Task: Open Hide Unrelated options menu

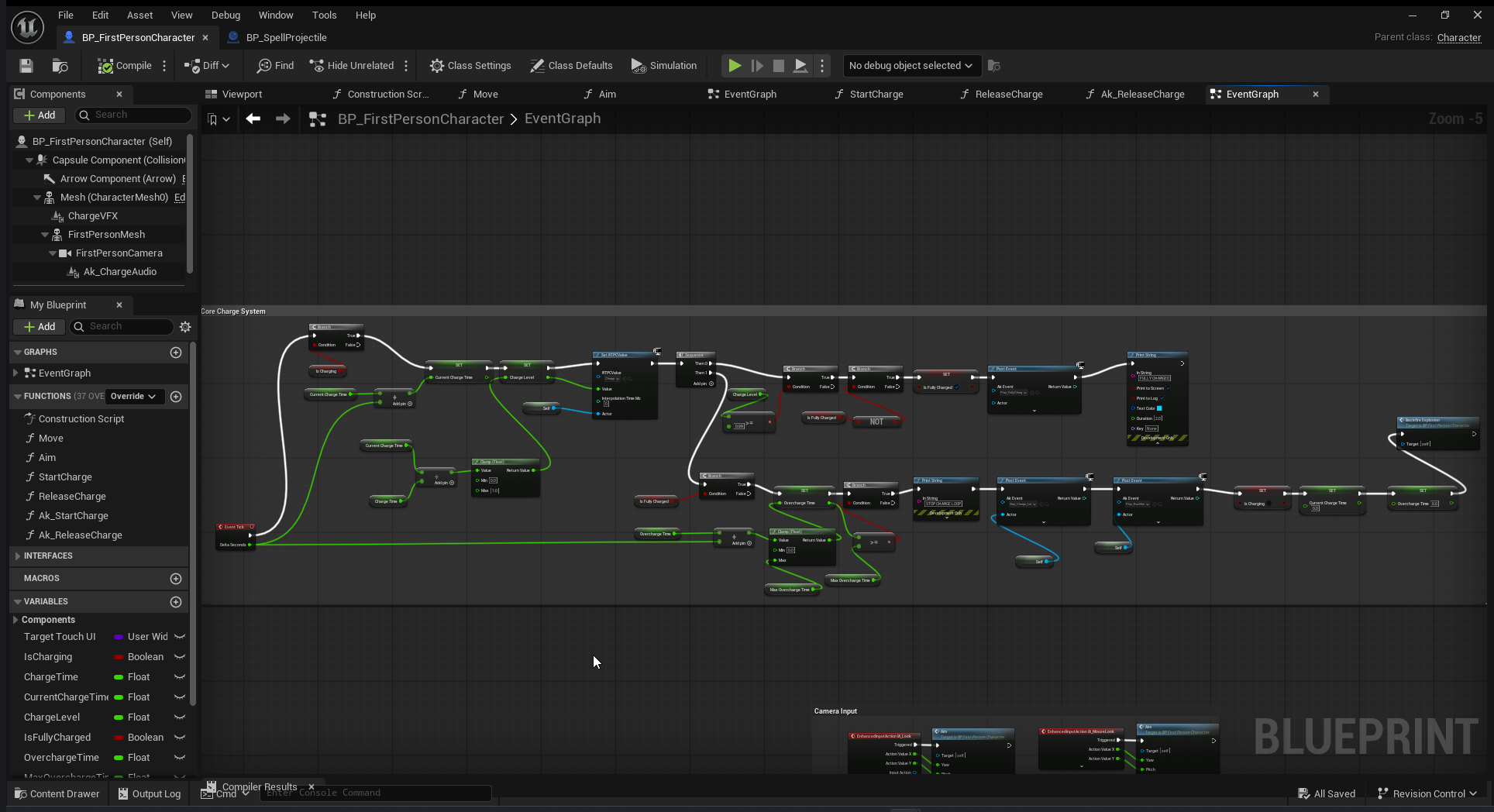Action: 406,66
